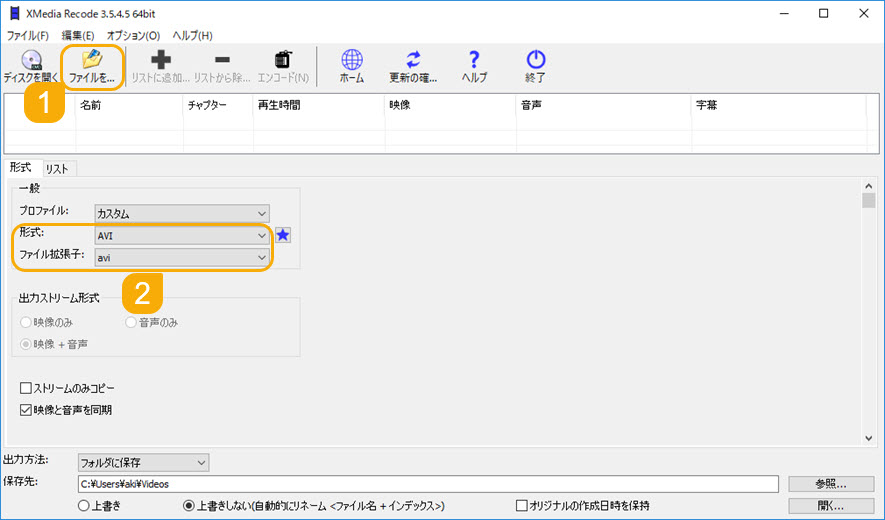Click the 名前 column header
Image resolution: width=885 pixels, height=520 pixels.
coord(129,105)
